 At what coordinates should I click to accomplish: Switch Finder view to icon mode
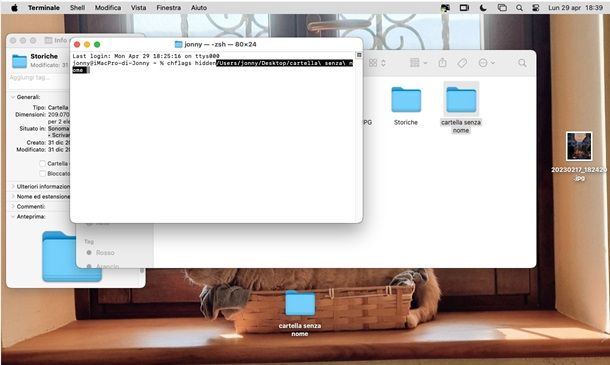coord(373,63)
